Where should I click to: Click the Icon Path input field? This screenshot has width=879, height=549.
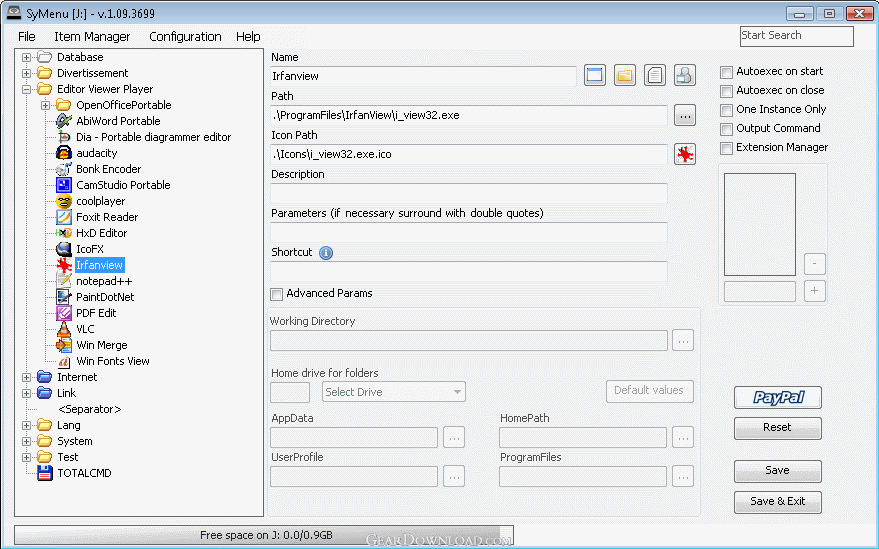point(469,154)
